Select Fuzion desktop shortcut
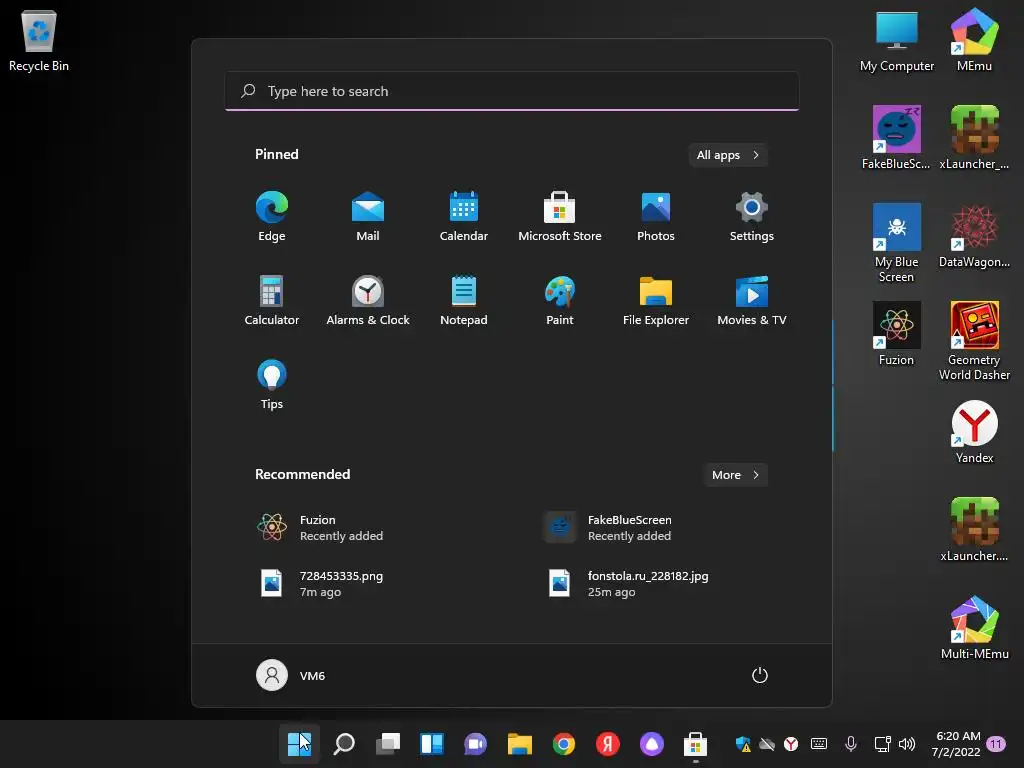This screenshot has width=1024, height=768. click(x=896, y=334)
